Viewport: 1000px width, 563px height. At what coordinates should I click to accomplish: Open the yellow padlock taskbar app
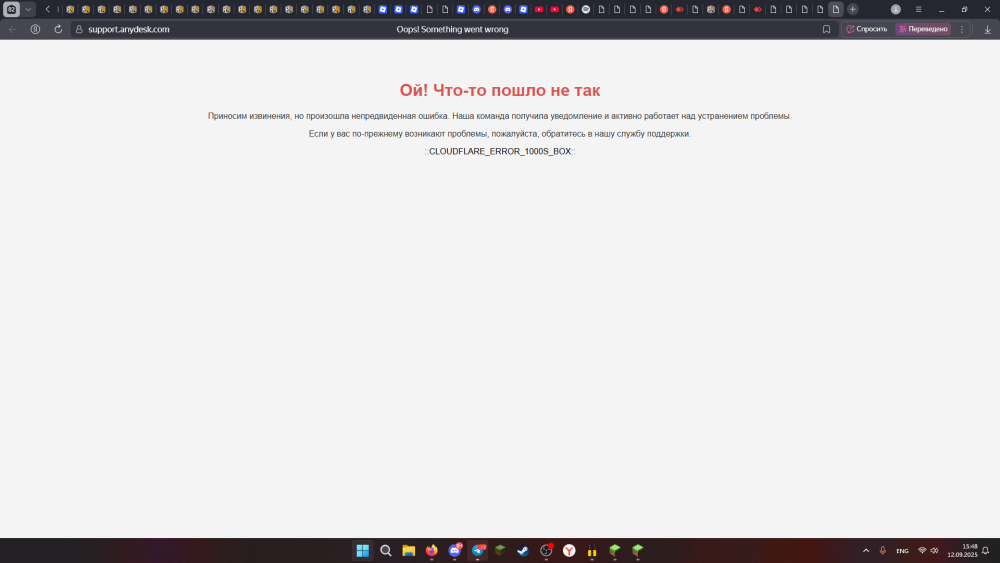pyautogui.click(x=592, y=551)
